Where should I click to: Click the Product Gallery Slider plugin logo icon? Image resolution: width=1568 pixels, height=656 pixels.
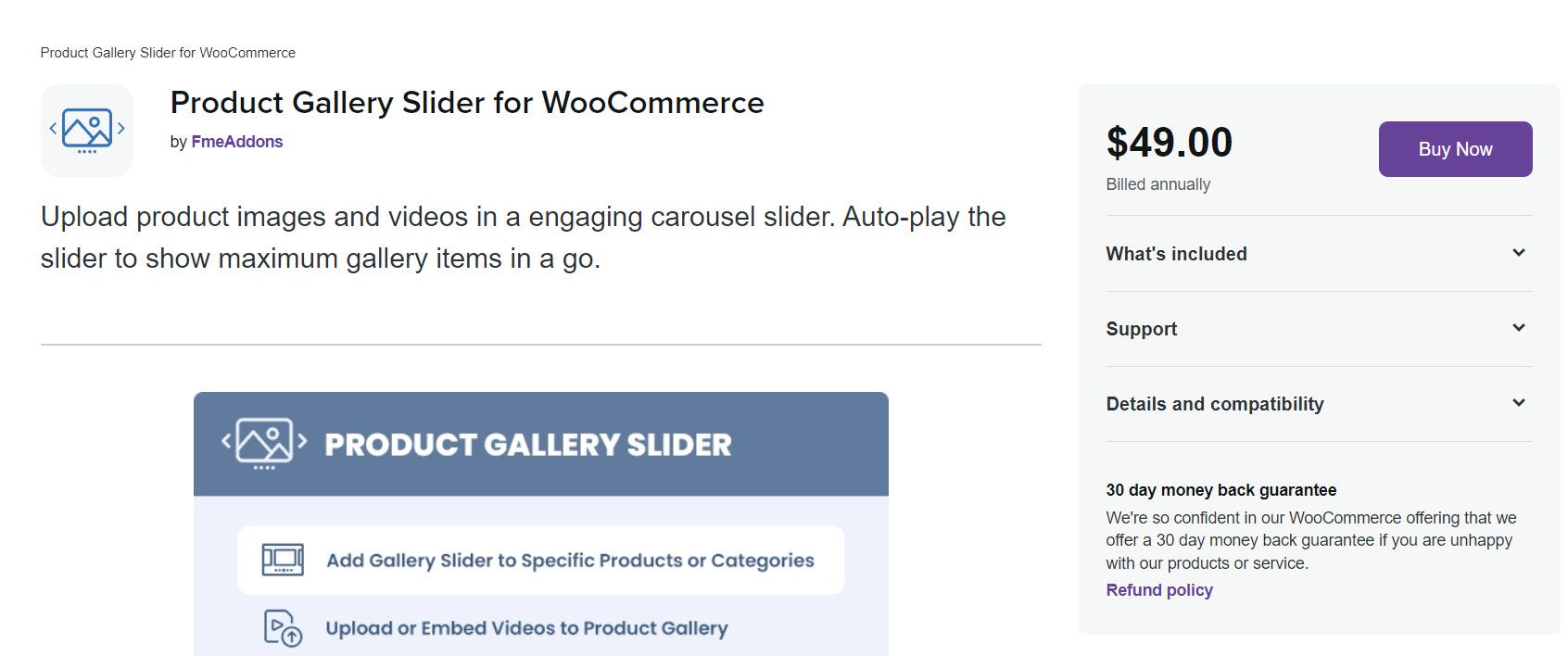(x=87, y=131)
